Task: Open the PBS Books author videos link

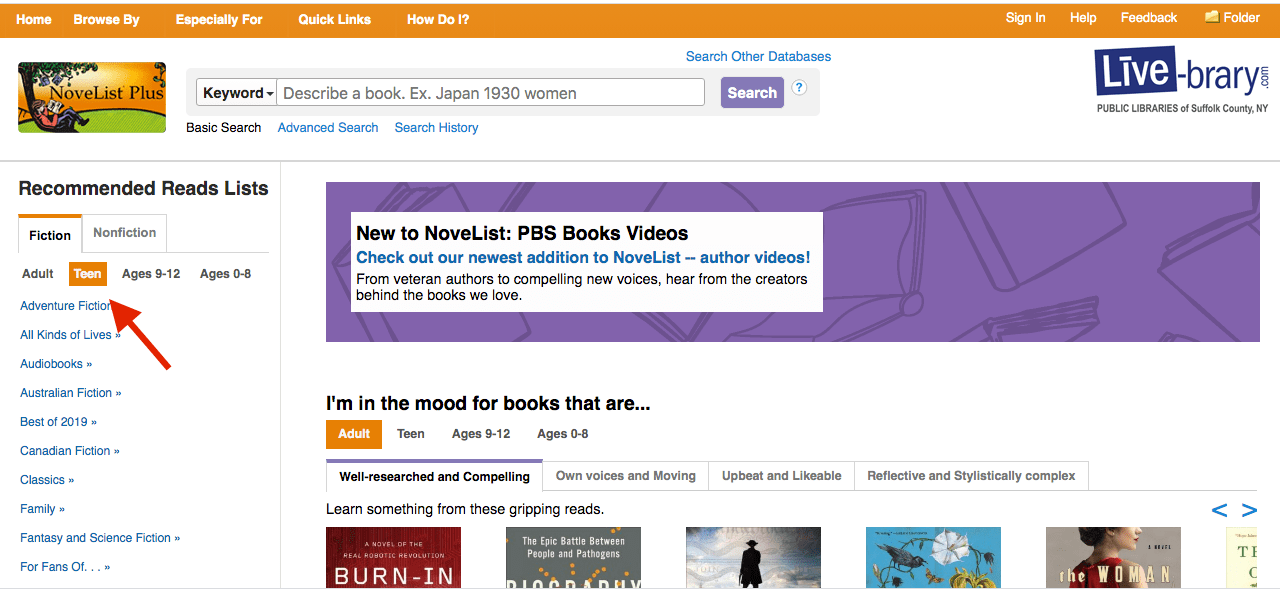Action: pyautogui.click(x=583, y=258)
